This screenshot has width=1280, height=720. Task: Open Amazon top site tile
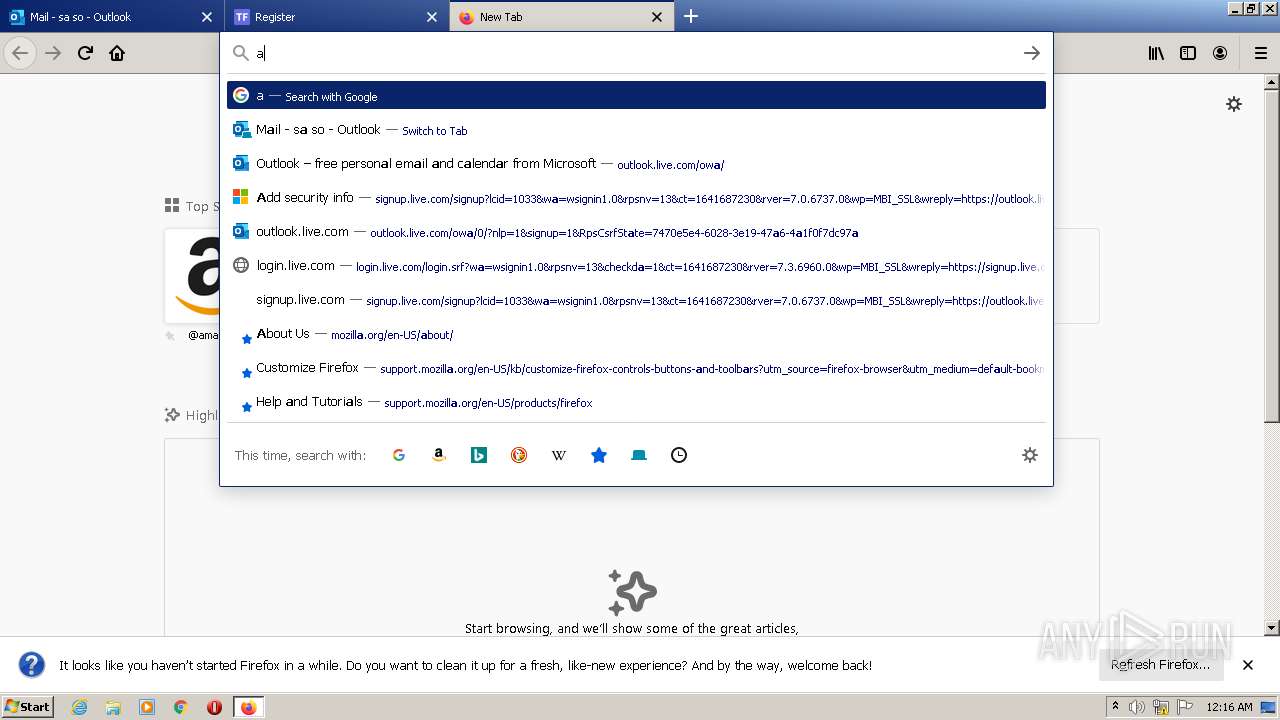192,276
